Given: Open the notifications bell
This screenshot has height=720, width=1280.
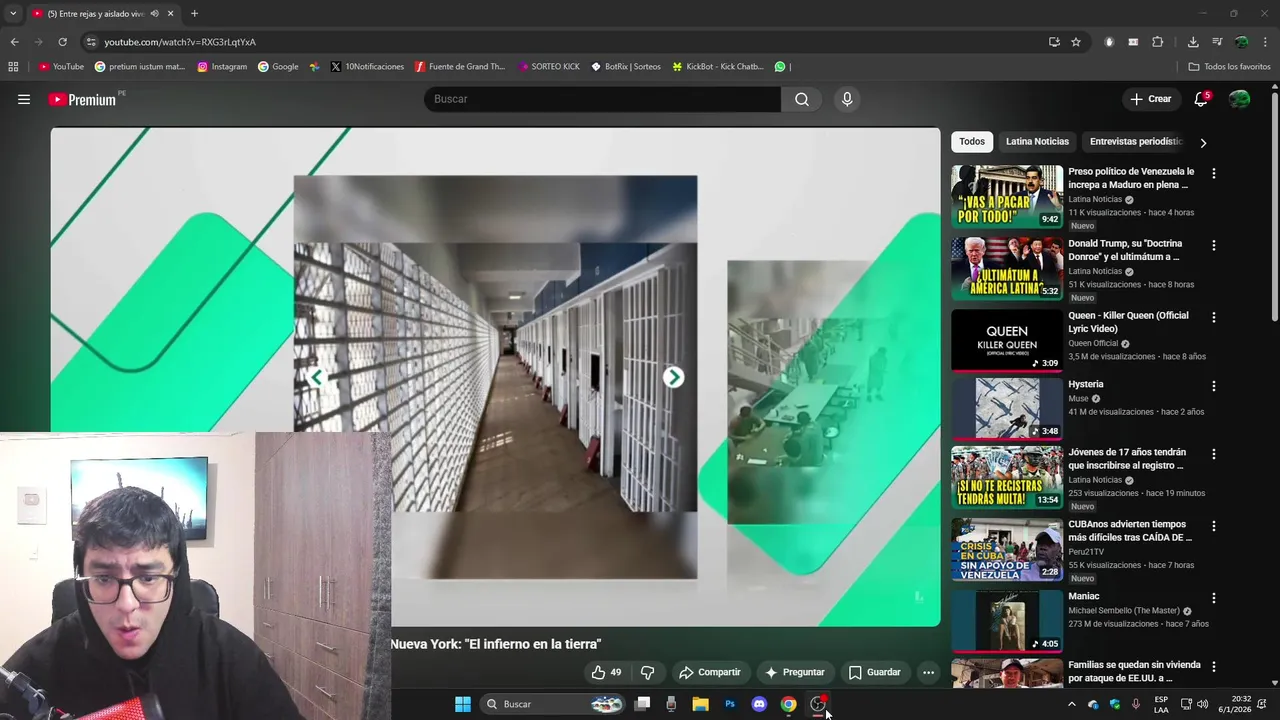Looking at the screenshot, I should click(x=1201, y=99).
